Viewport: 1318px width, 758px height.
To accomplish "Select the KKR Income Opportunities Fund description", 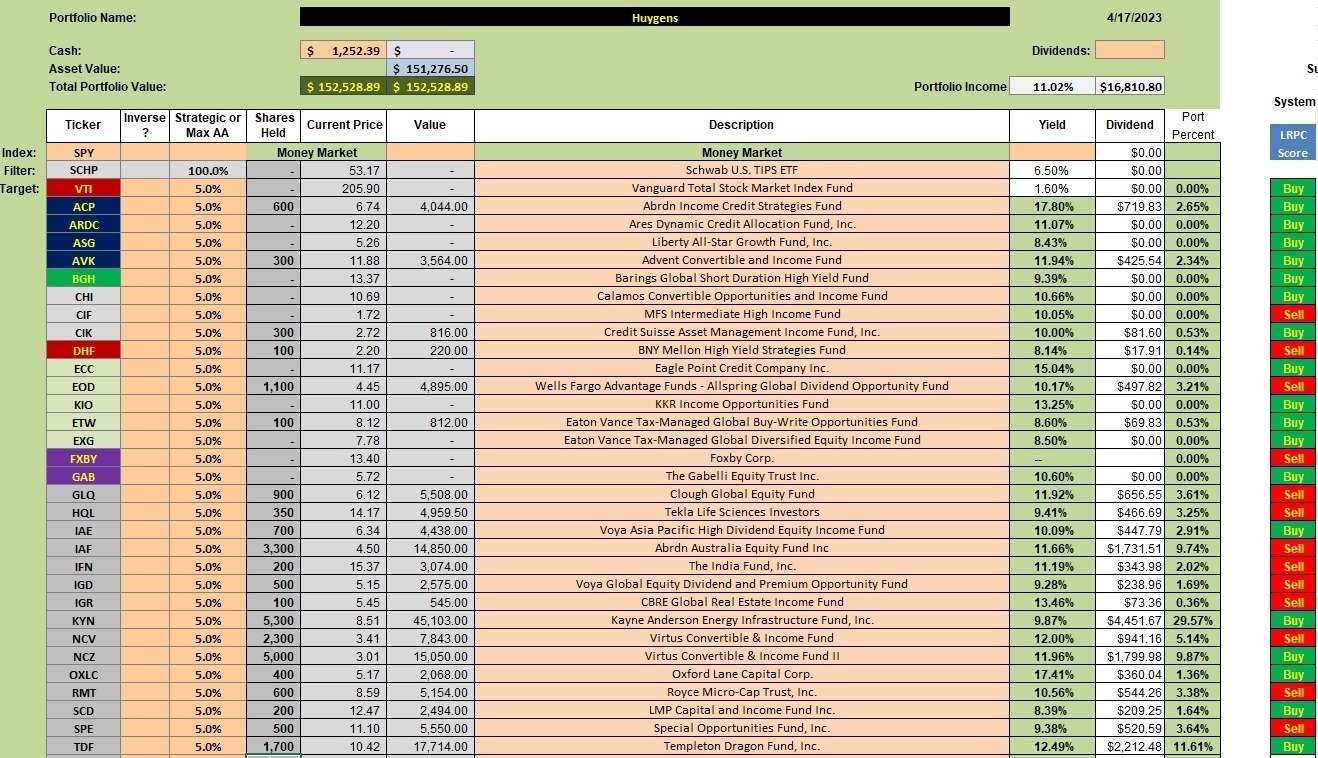I will [742, 405].
